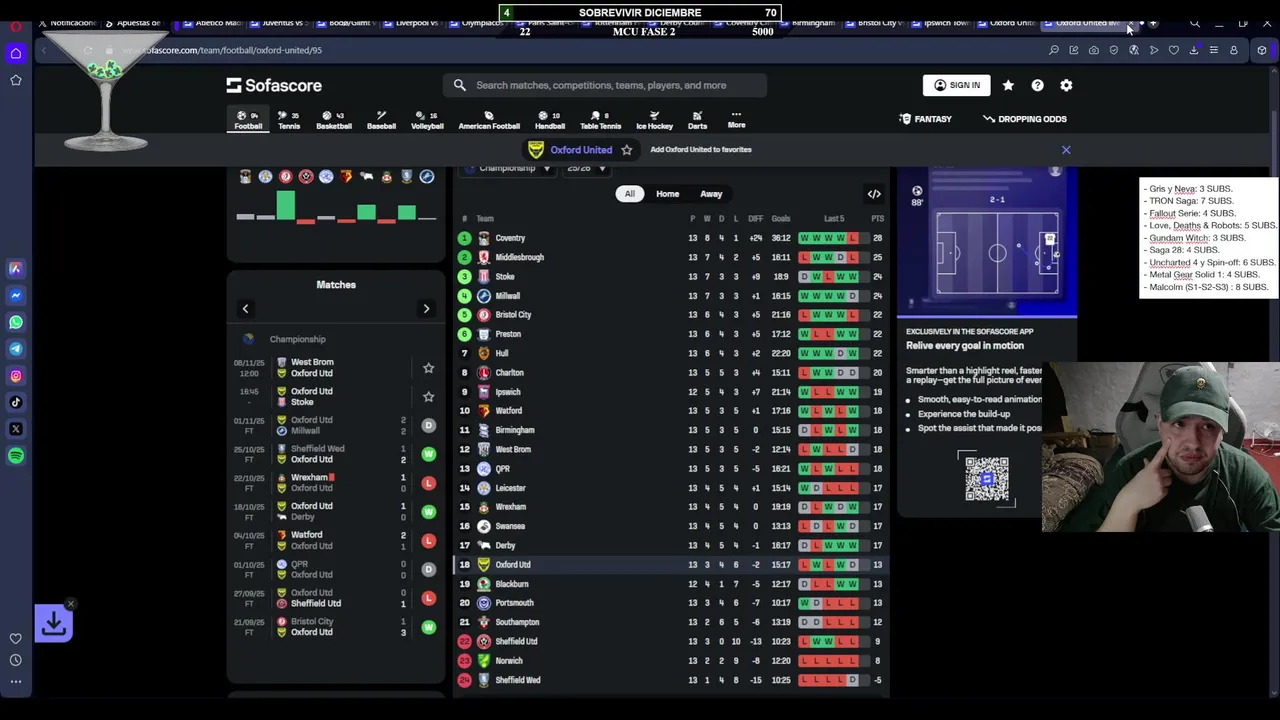1280x720 pixels.
Task: Open the Fantasy link
Action: 925,119
